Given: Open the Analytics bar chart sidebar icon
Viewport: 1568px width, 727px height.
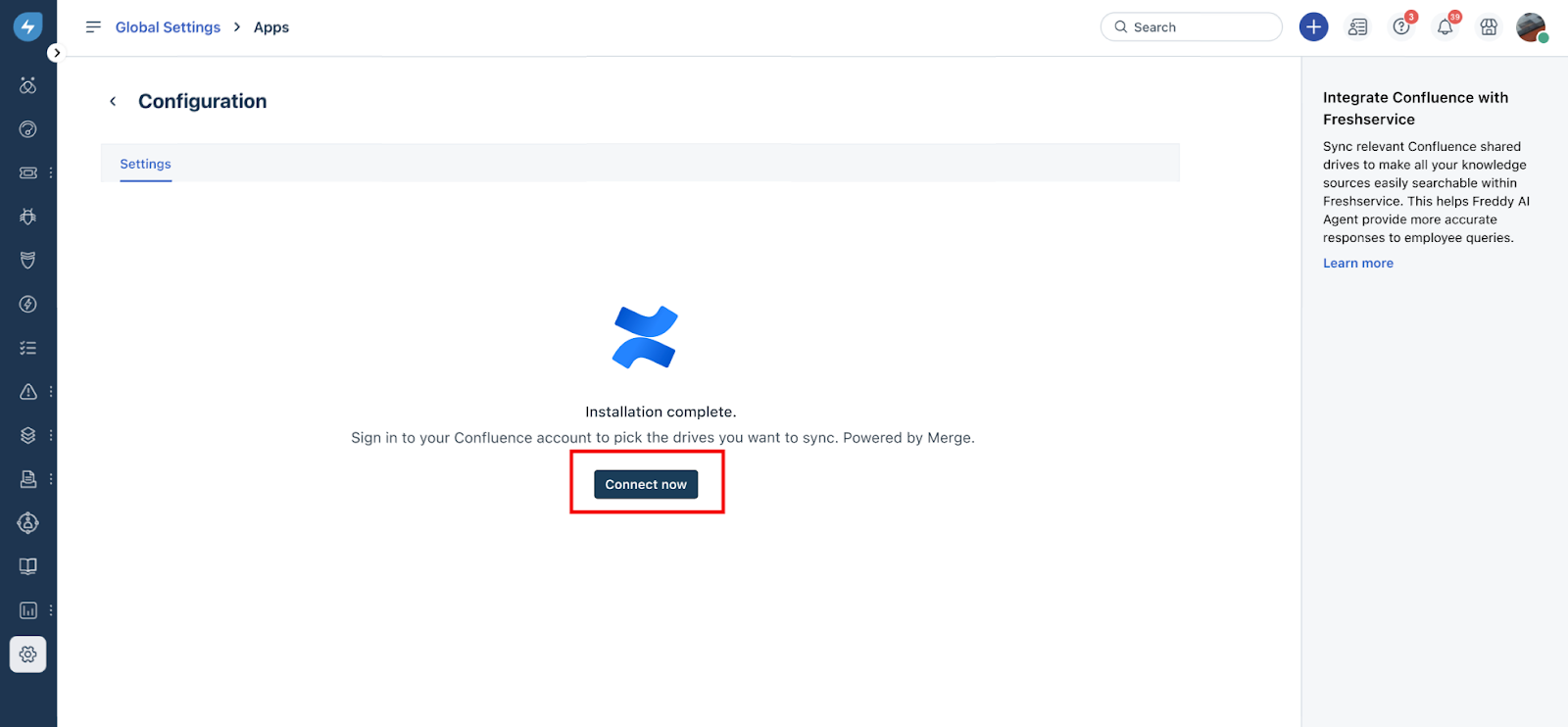Looking at the screenshot, I should pos(28,610).
